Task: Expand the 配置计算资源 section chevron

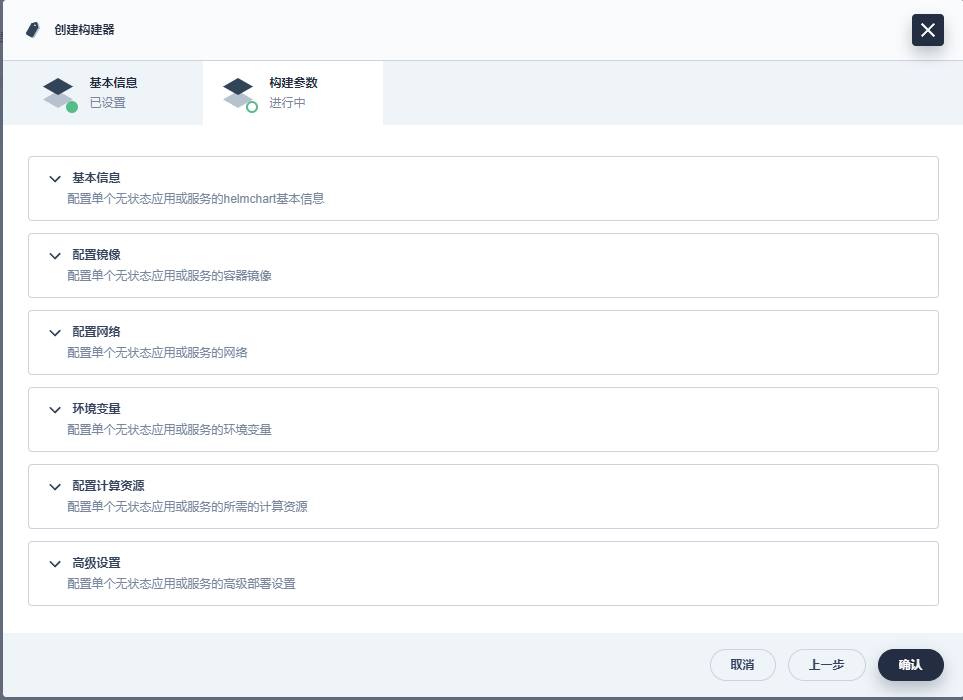Action: click(x=55, y=487)
